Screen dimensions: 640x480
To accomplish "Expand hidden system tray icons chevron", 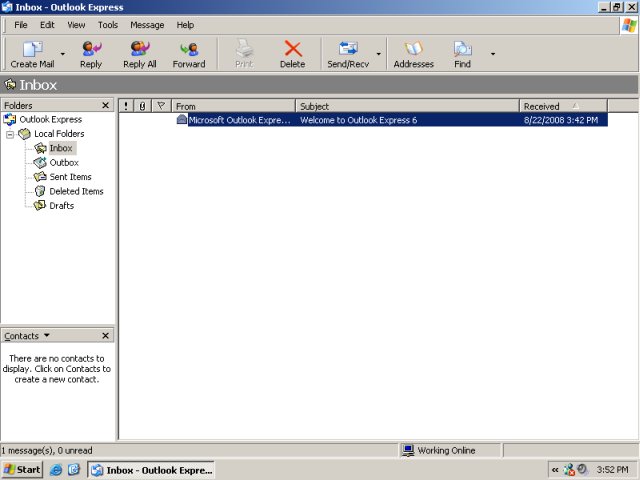I will pyautogui.click(x=555, y=470).
